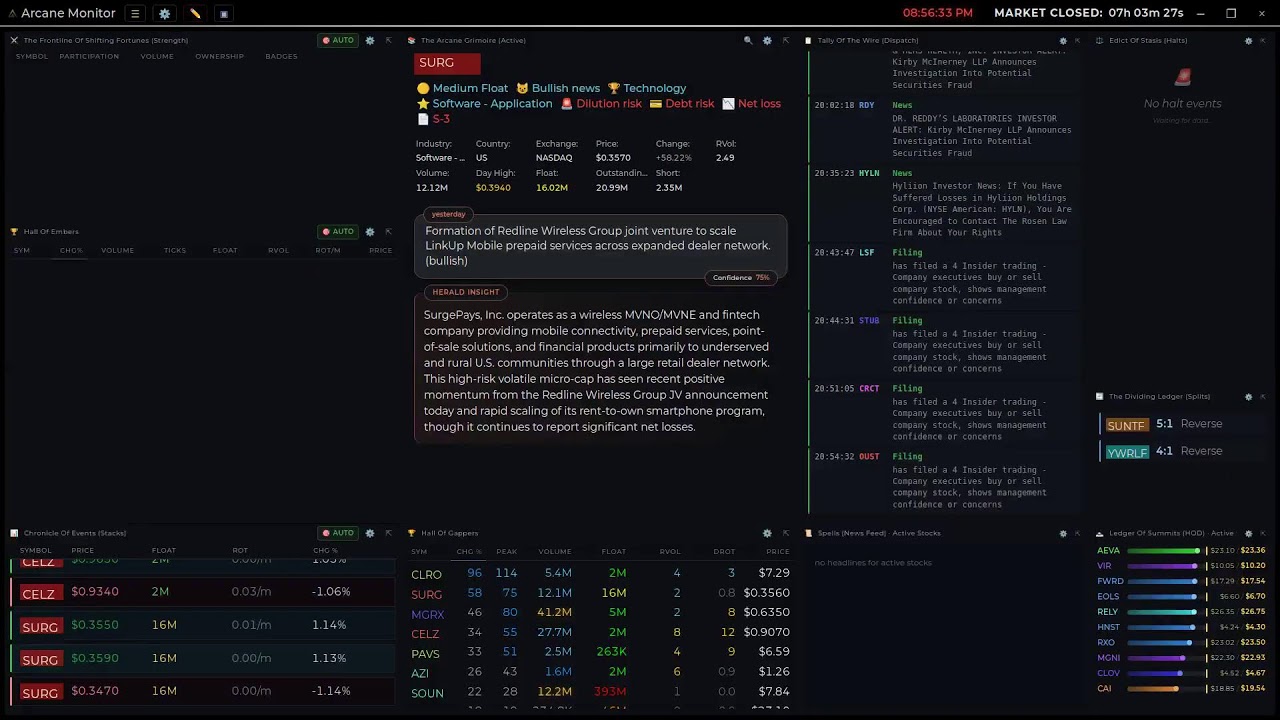Image resolution: width=1280 pixels, height=720 pixels.
Task: Open the hamburger menu beside Arcane Monitor
Action: click(x=135, y=13)
